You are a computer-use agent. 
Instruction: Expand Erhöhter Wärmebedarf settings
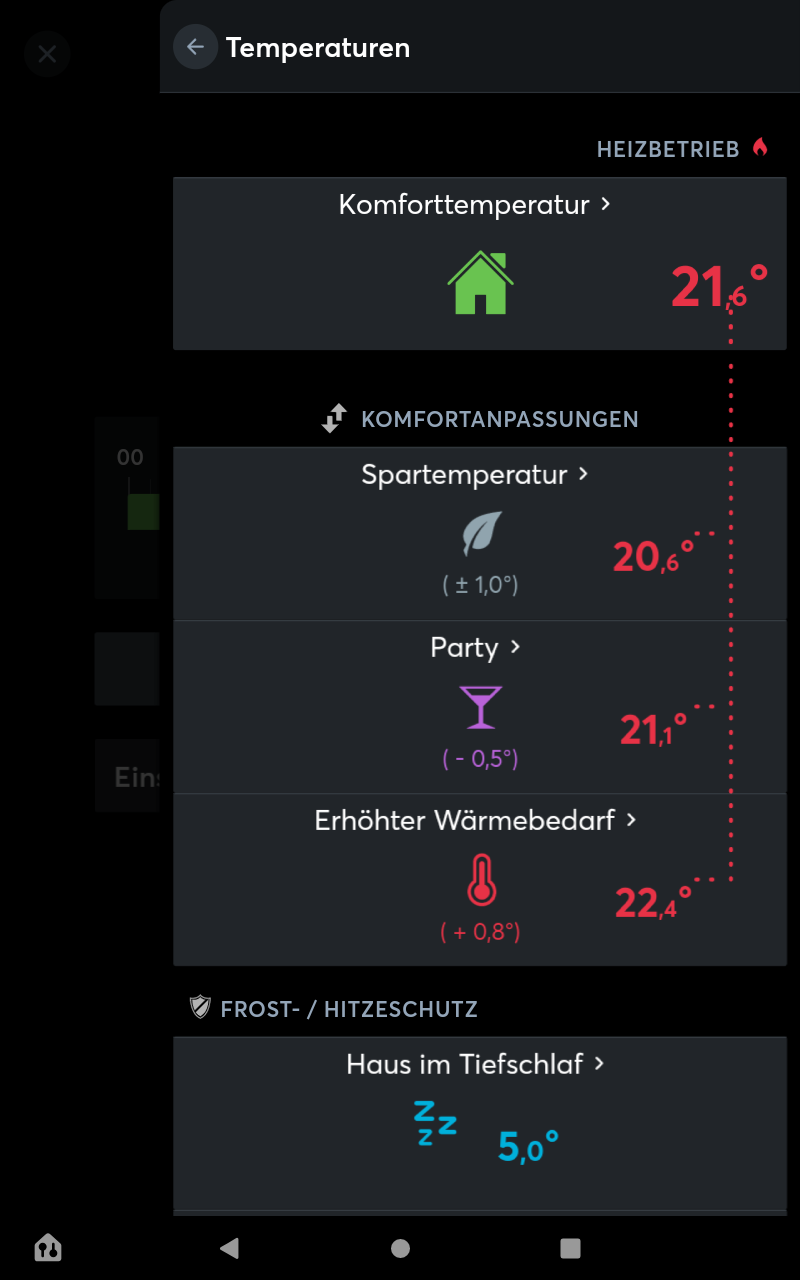(x=630, y=820)
